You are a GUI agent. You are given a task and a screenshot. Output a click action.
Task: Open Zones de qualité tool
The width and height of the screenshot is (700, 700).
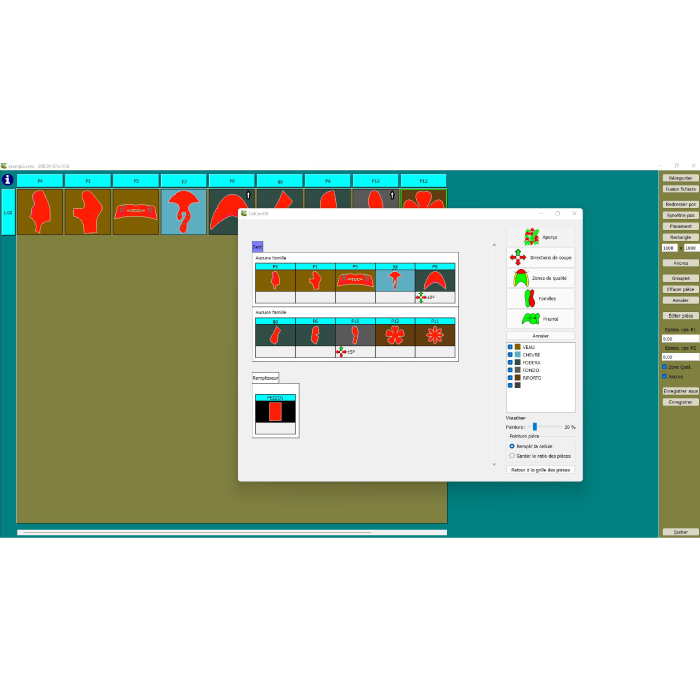pos(540,278)
